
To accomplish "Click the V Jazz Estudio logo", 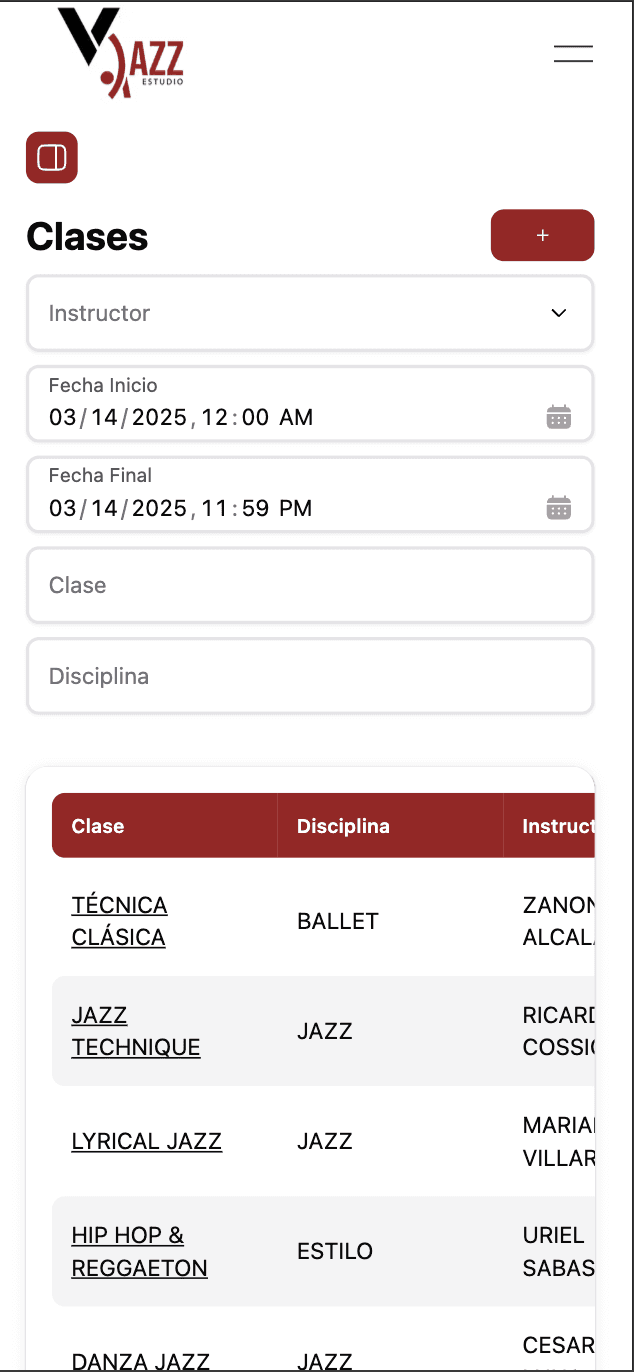I will (x=121, y=54).
